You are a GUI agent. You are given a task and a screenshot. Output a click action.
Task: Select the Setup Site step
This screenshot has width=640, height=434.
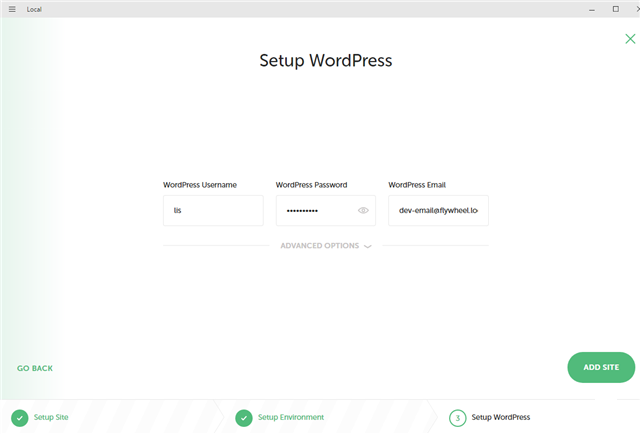click(x=51, y=417)
